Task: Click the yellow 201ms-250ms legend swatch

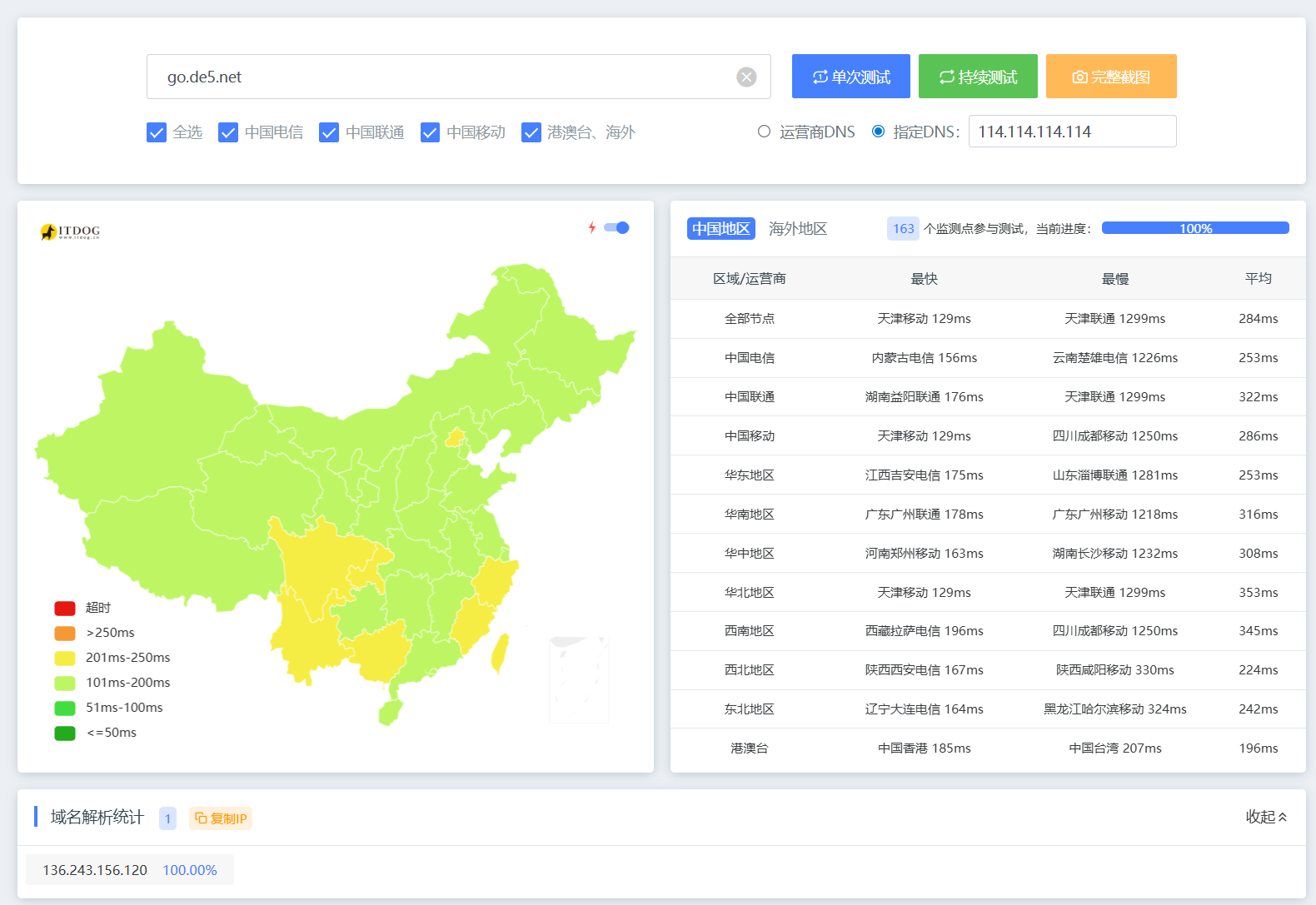Action: 65,659
